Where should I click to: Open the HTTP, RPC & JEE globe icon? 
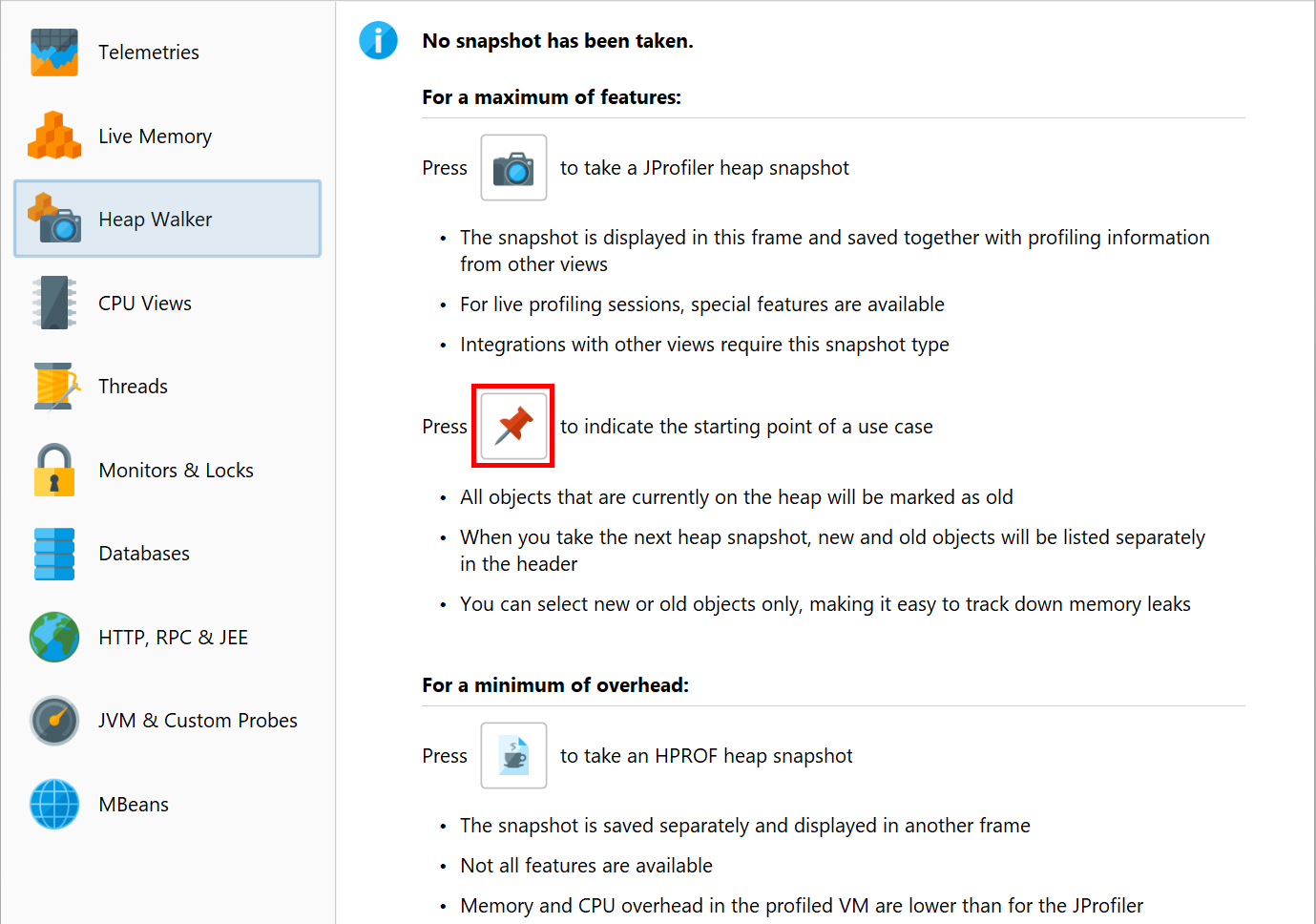pos(54,637)
